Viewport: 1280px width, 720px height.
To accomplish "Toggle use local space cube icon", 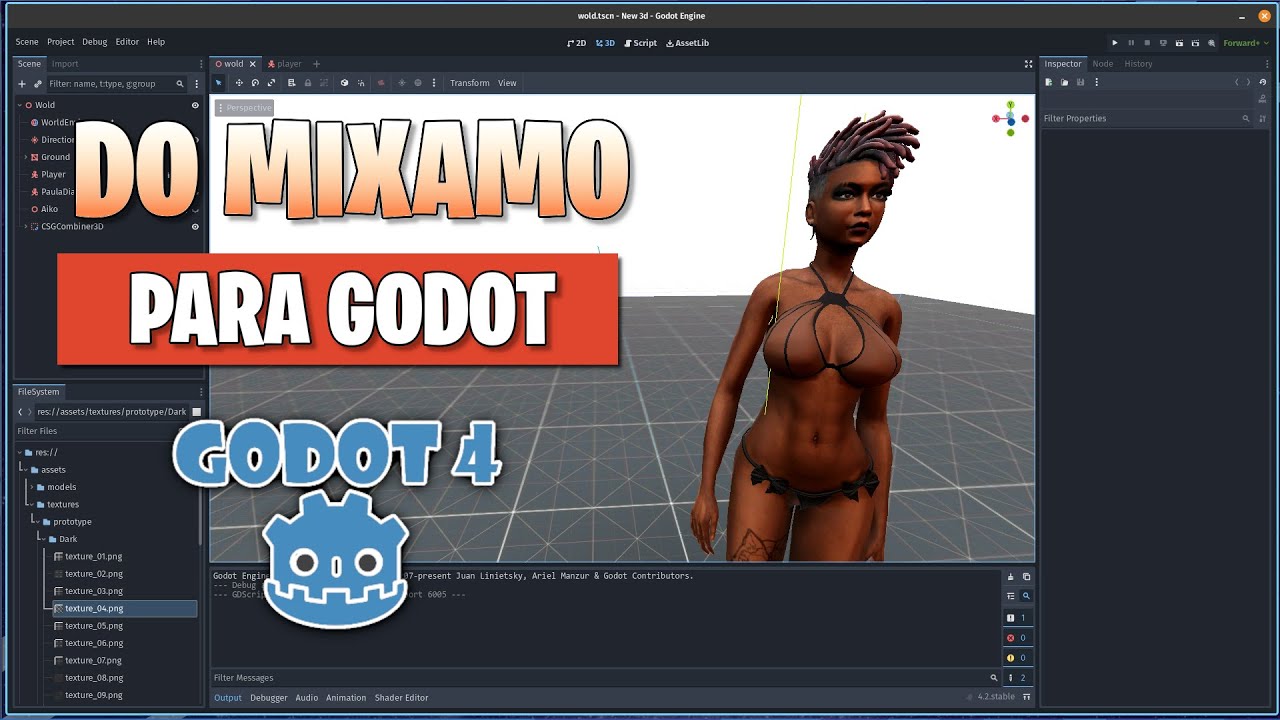I will coord(344,83).
